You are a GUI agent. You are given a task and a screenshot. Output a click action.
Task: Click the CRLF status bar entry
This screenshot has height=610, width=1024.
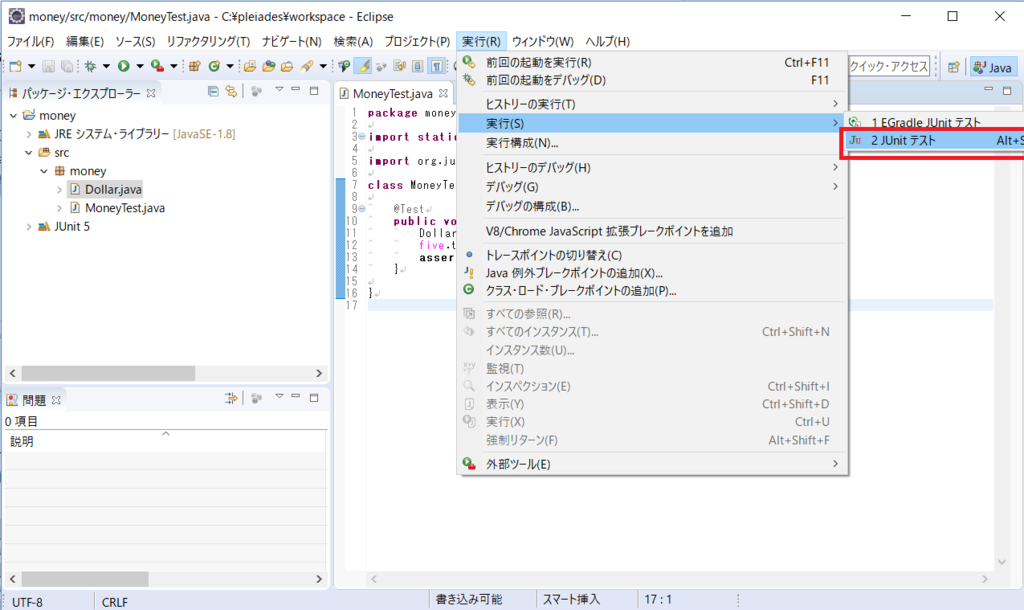[115, 602]
